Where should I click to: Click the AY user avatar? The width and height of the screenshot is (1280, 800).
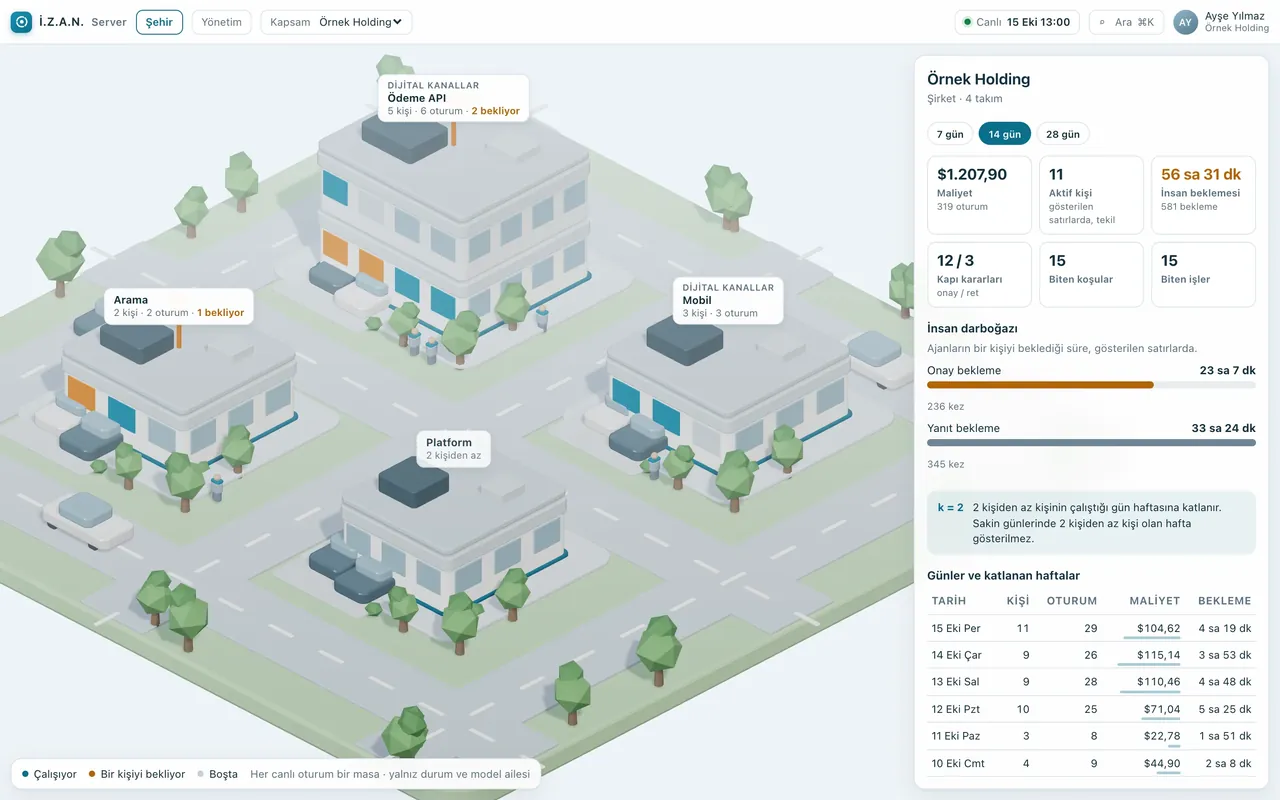coord(1185,22)
